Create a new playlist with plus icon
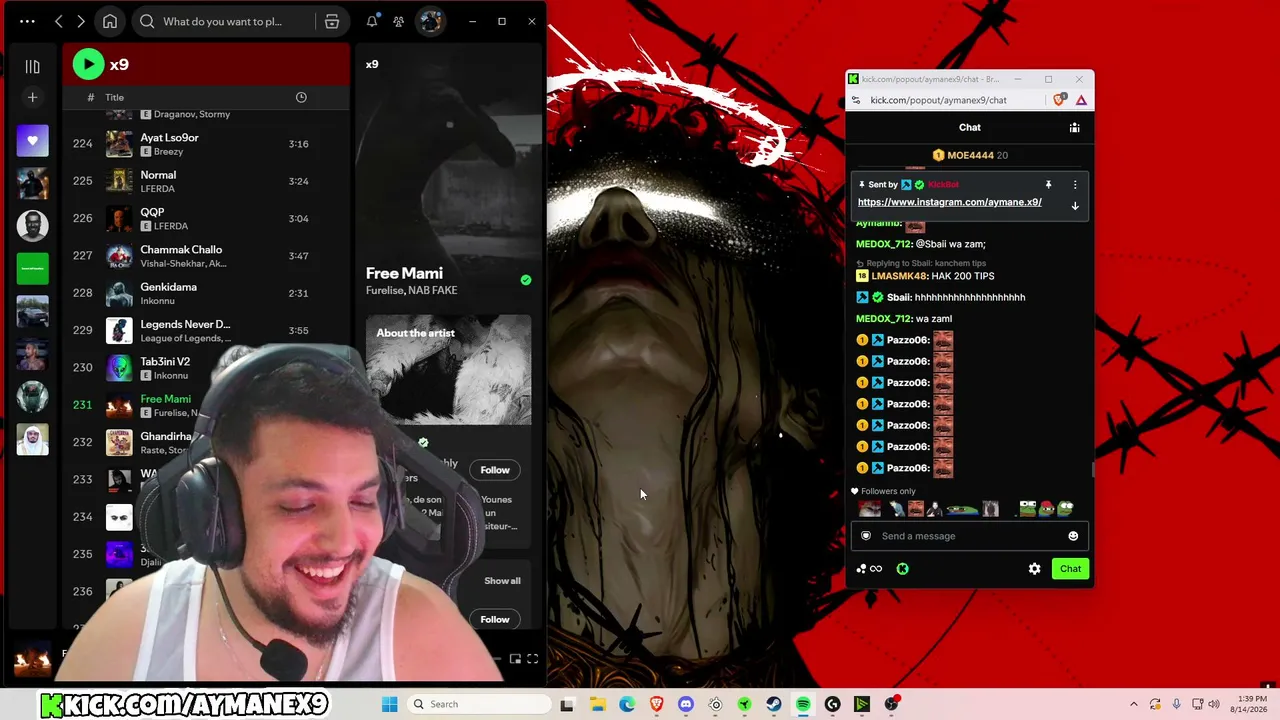Screen dimensions: 1280x720 tap(32, 97)
